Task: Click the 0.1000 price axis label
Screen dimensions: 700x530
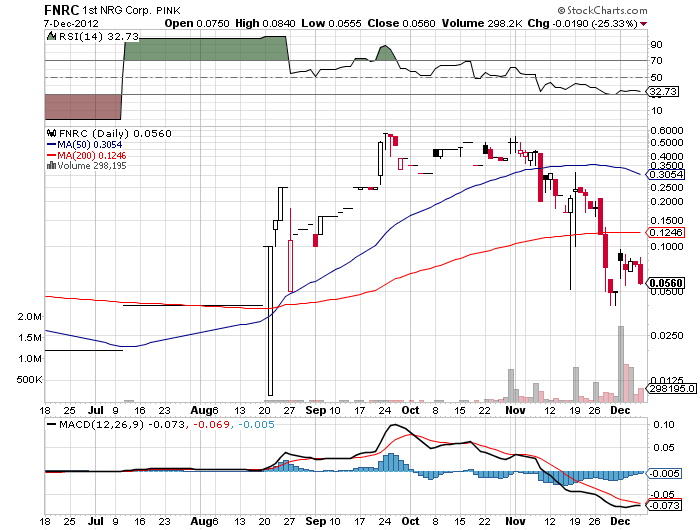Action: pyautogui.click(x=667, y=246)
